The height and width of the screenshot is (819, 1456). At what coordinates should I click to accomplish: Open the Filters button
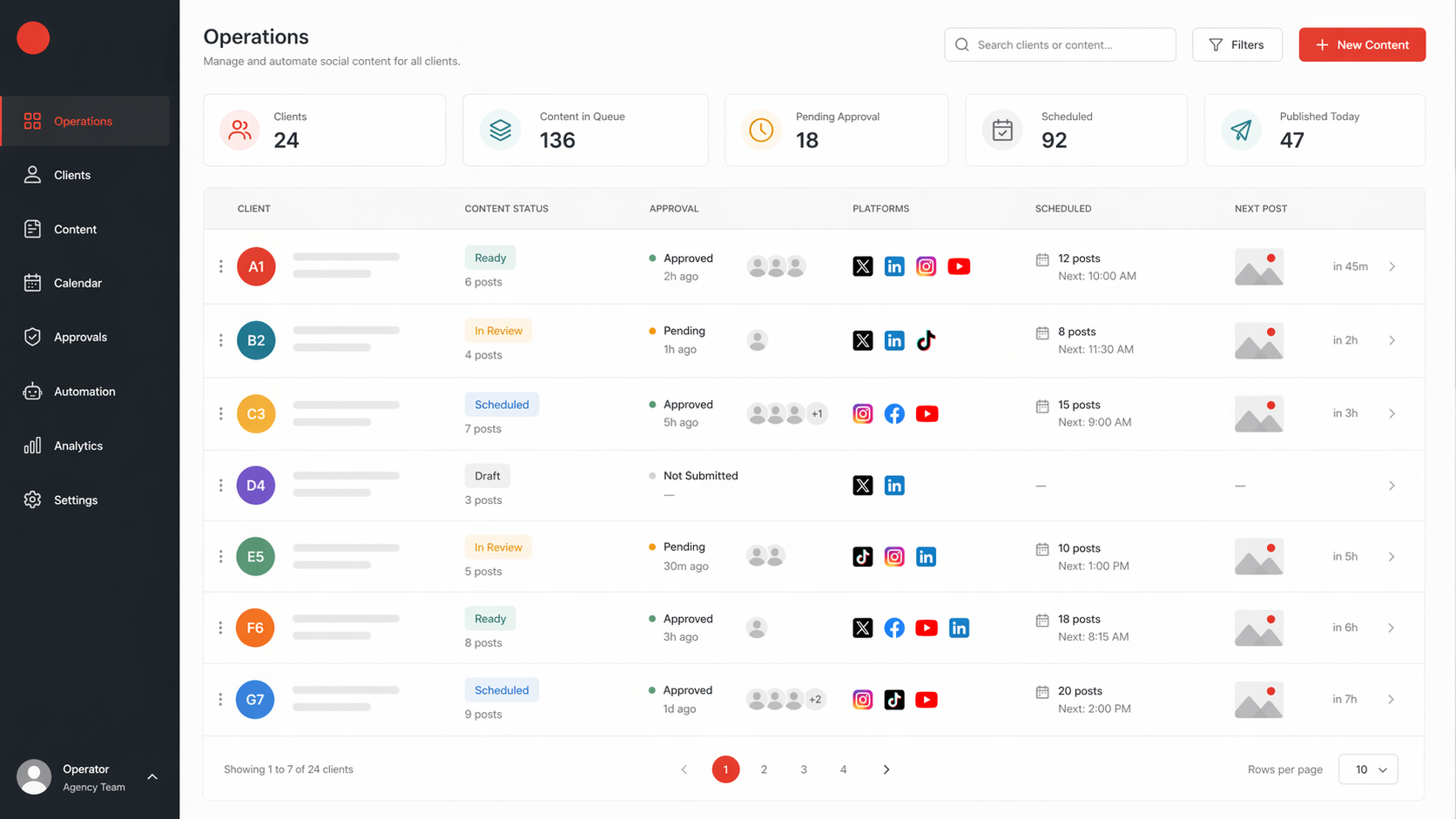[x=1237, y=44]
